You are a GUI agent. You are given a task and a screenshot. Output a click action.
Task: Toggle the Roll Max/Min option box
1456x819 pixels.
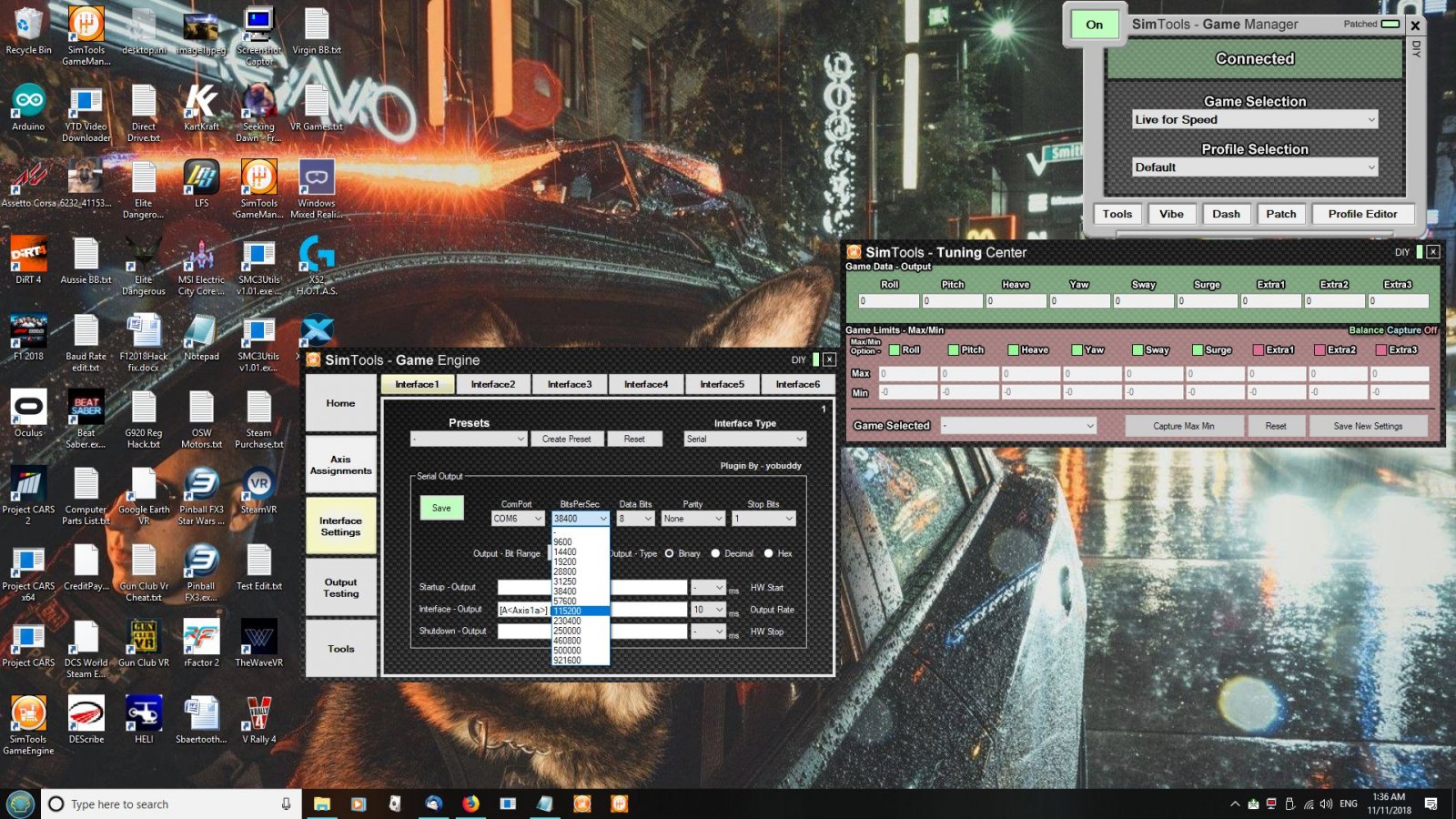[x=895, y=349]
